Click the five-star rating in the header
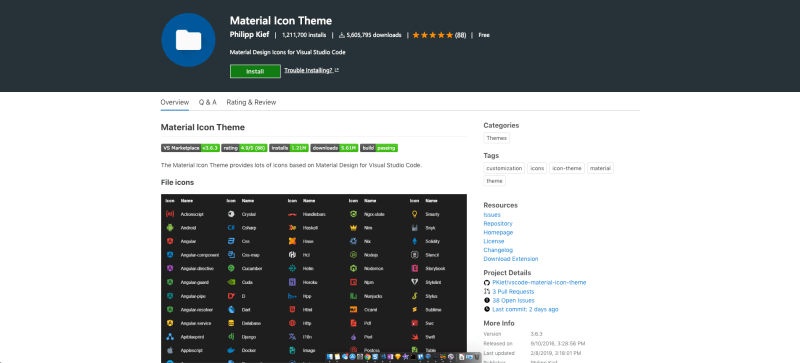 coord(433,35)
